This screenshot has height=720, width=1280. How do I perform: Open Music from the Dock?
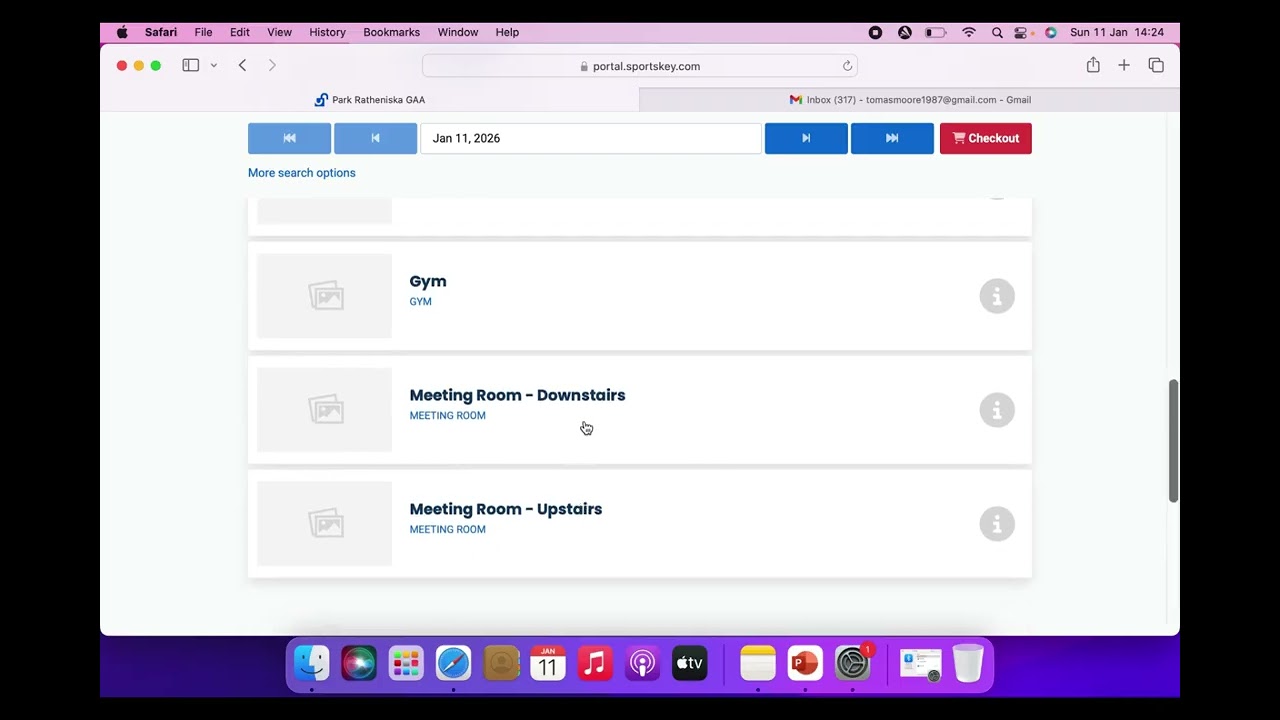pyautogui.click(x=595, y=663)
